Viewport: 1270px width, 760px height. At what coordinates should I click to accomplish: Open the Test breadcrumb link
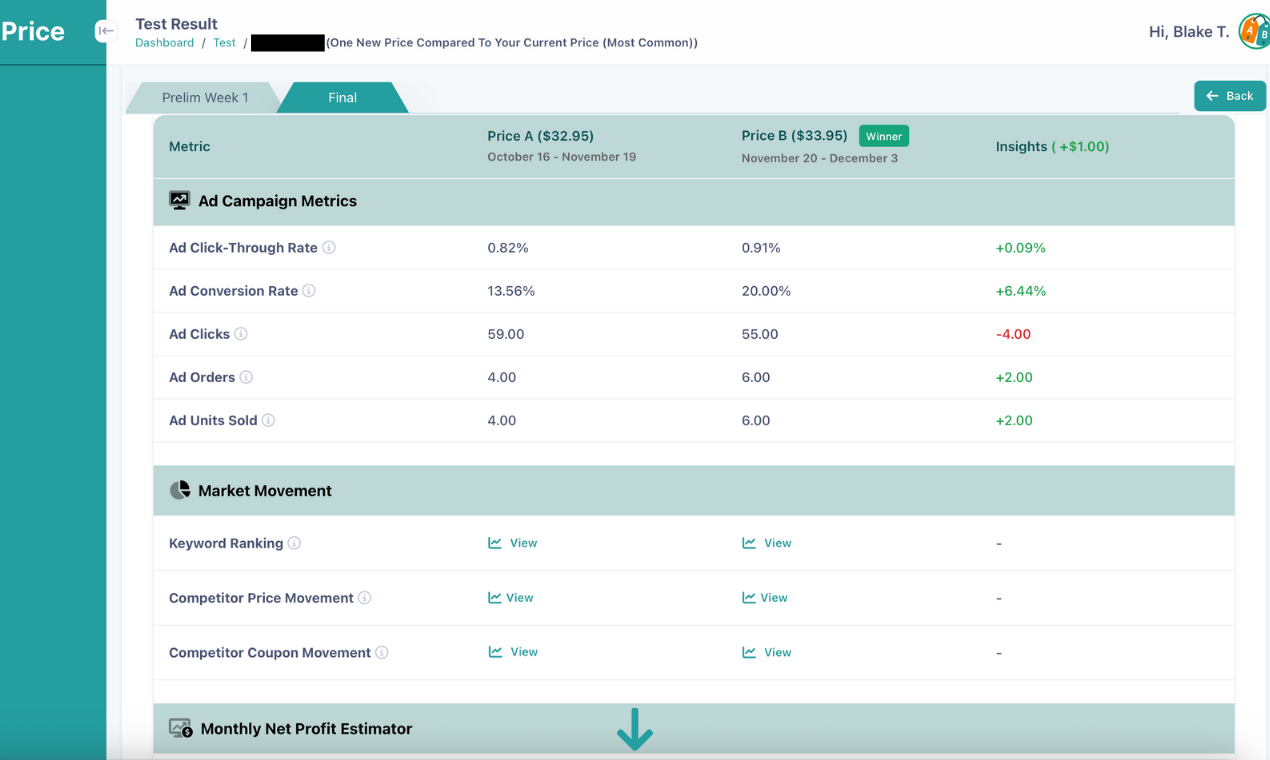tap(224, 43)
